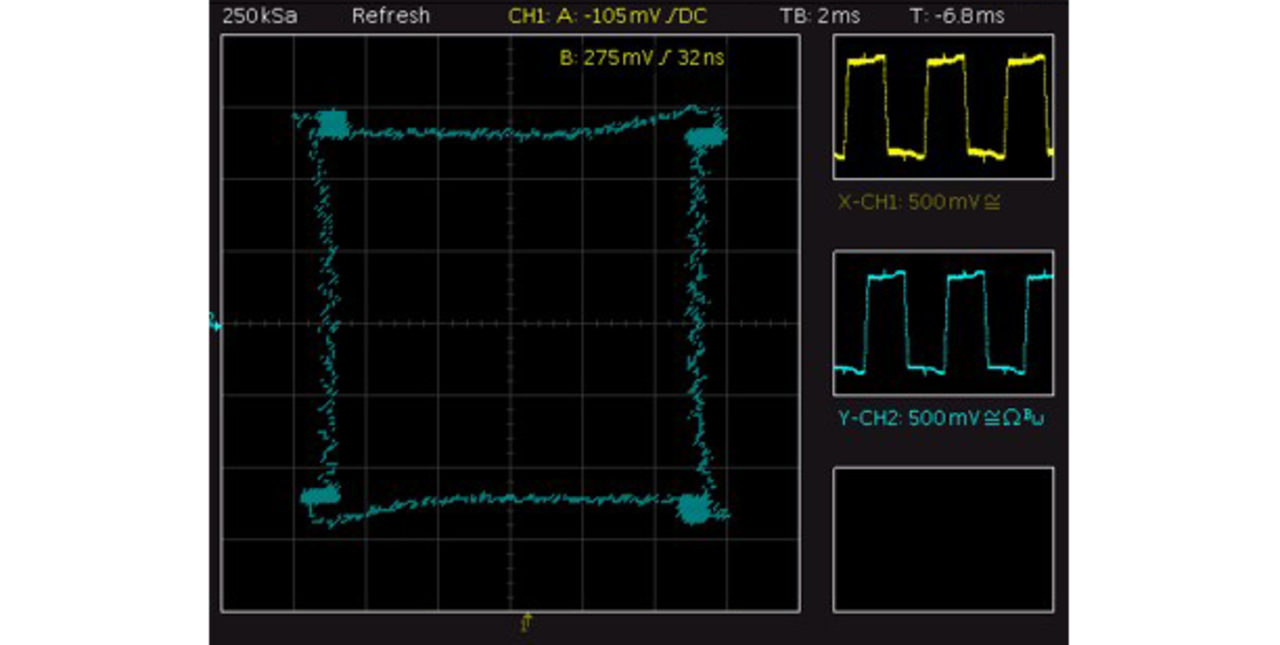Click the coupling symbol after X-CH1 500 mV

point(992,202)
